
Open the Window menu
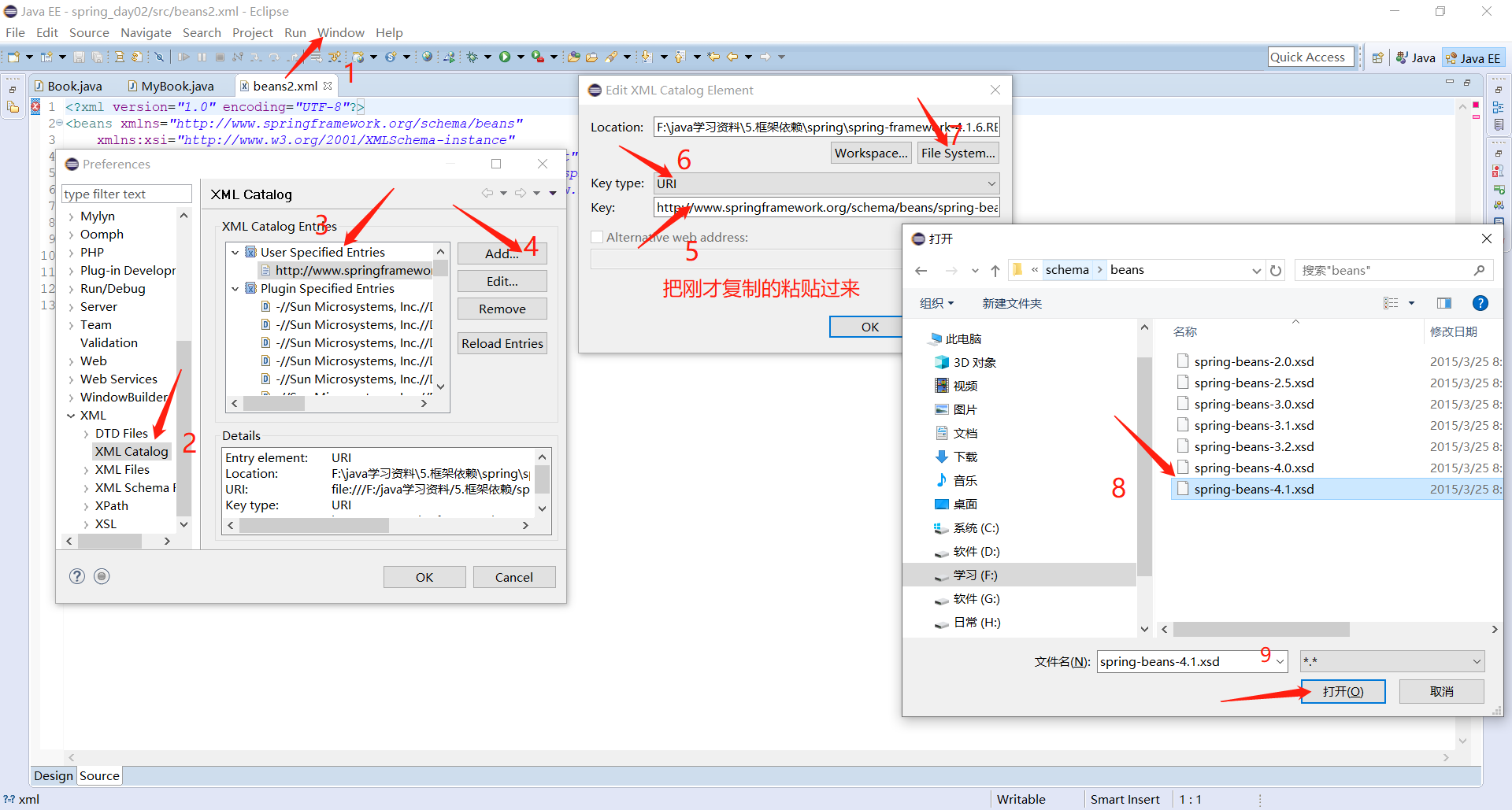pos(340,32)
